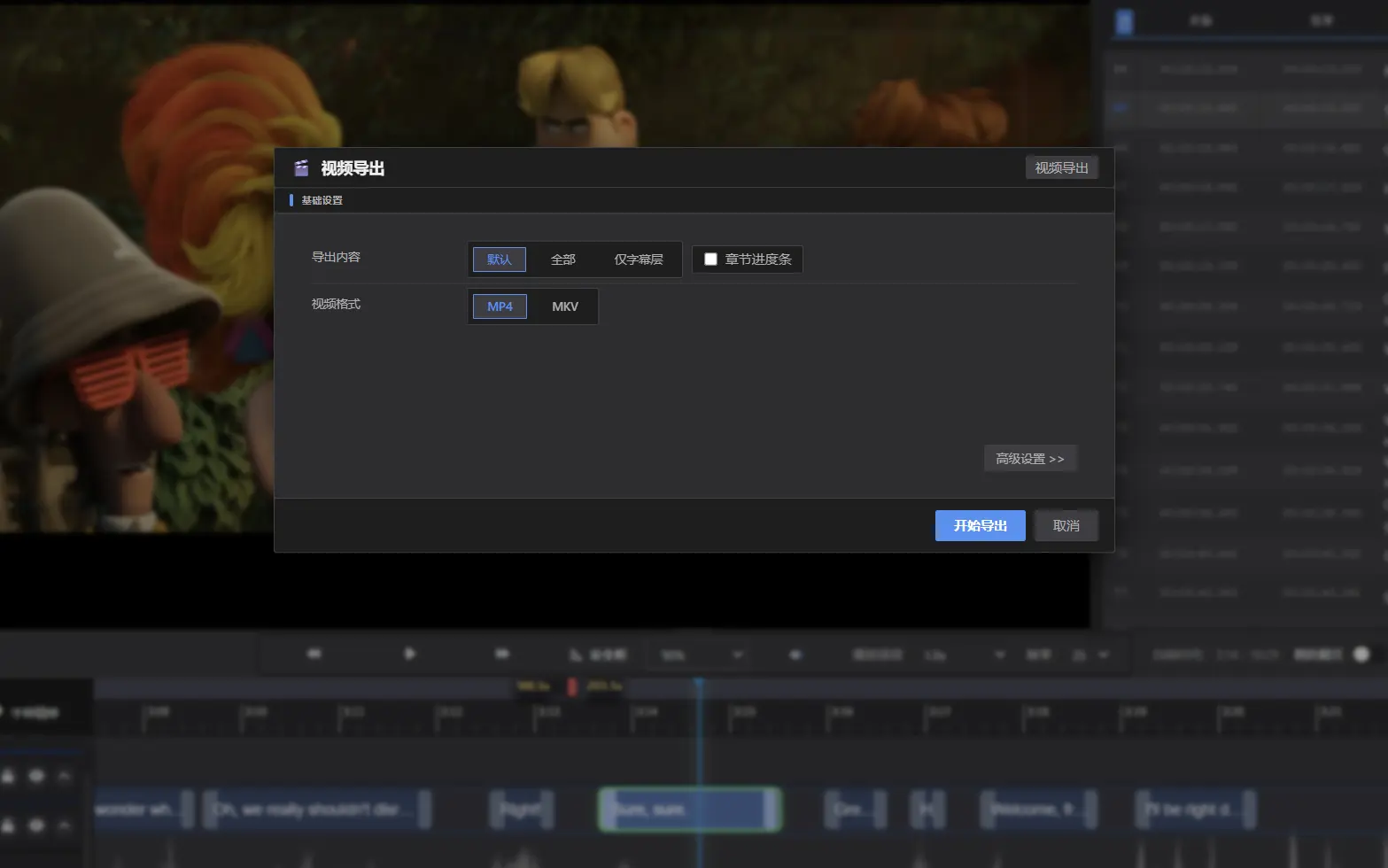Cancel the export with the 取消 button

tap(1066, 525)
